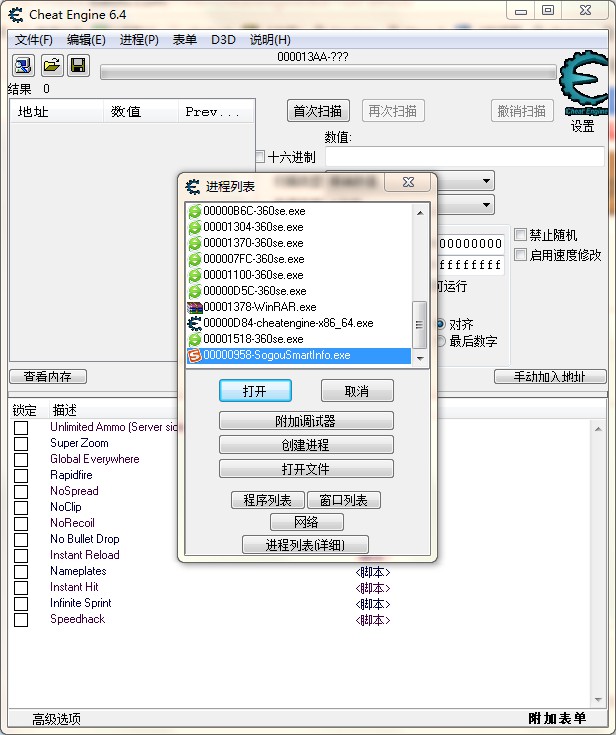This screenshot has height=735, width=616.
Task: Click the Cheat Engine title bar icon
Action: click(16, 15)
